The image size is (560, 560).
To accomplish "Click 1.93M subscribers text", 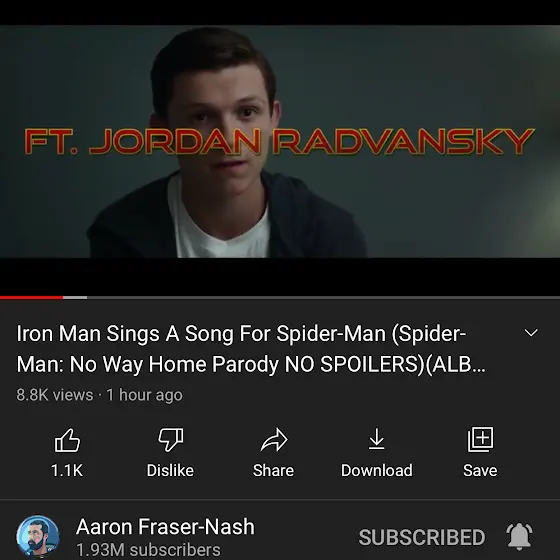I will tap(149, 550).
